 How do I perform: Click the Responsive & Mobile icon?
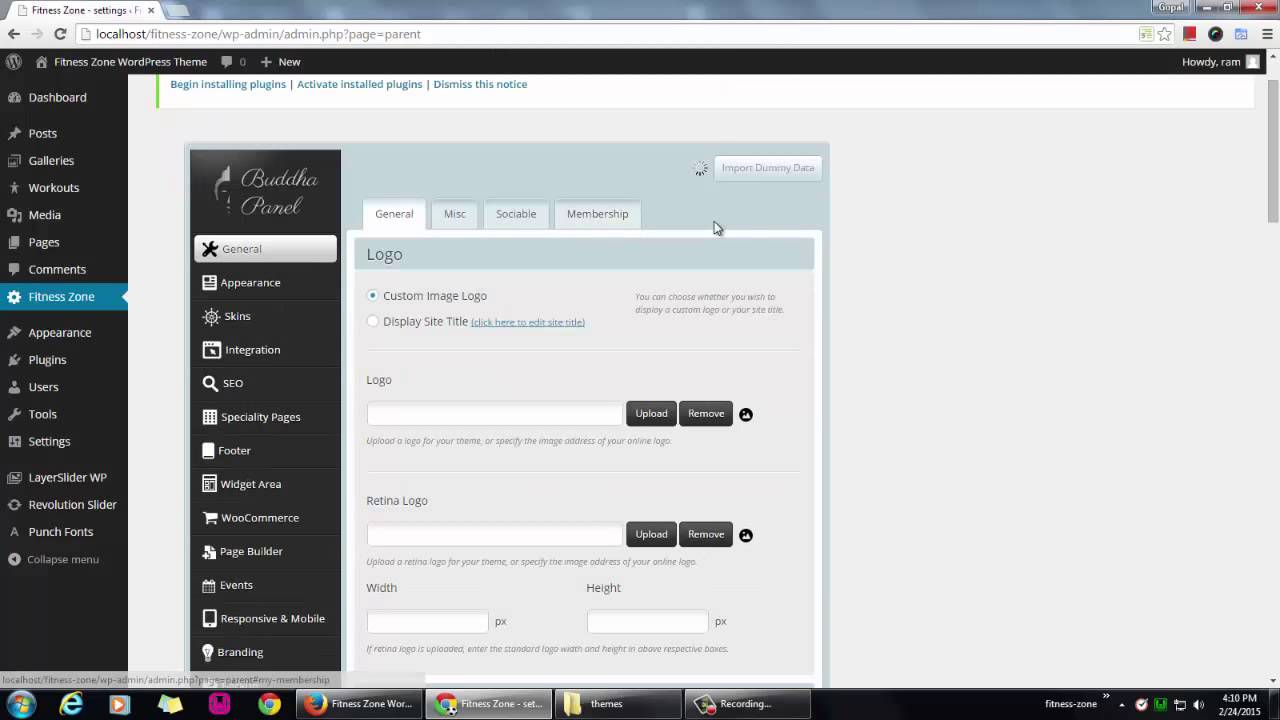pyautogui.click(x=209, y=619)
